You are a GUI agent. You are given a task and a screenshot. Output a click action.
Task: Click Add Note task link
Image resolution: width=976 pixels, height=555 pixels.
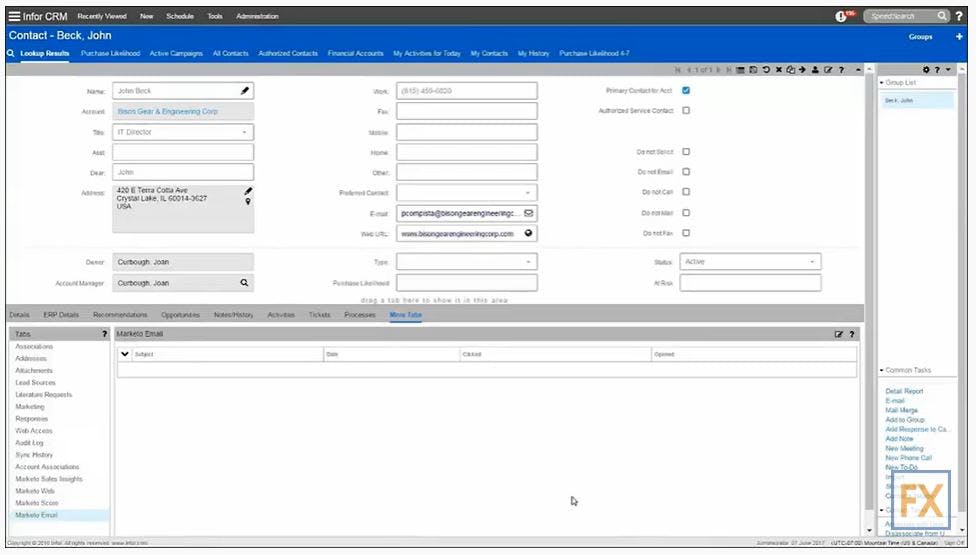(899, 439)
